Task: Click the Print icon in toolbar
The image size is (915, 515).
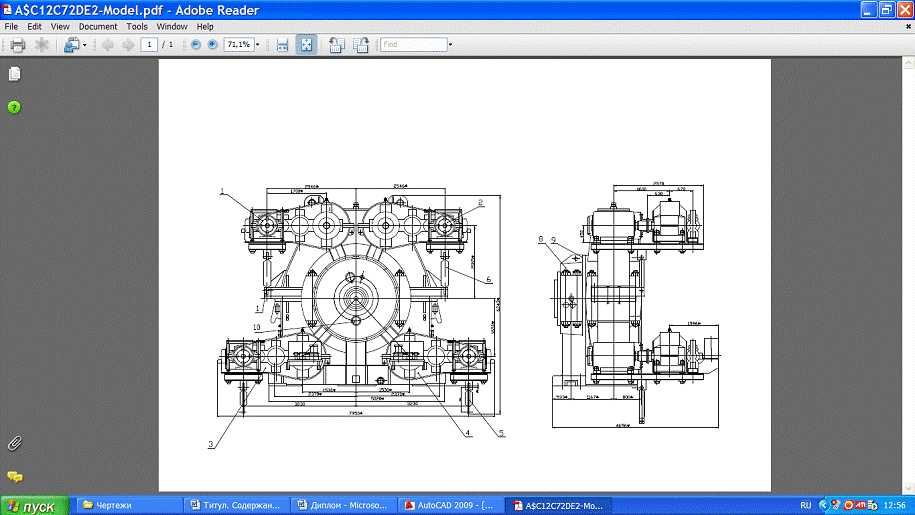Action: pyautogui.click(x=17, y=45)
